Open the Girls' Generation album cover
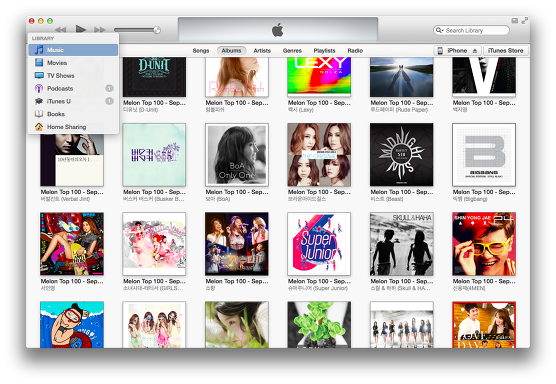 coord(154,244)
